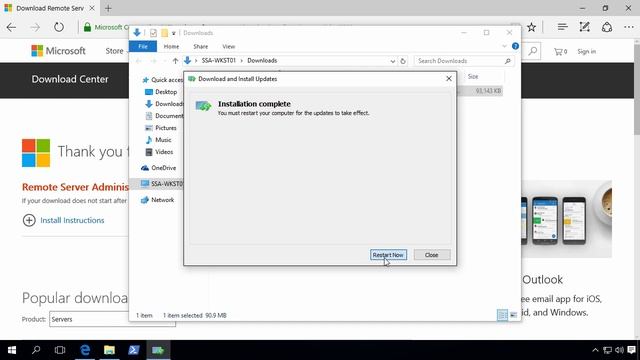Viewport: 640px width, 360px height.
Task: Click Sign in on Microsoft site
Action: point(587,51)
